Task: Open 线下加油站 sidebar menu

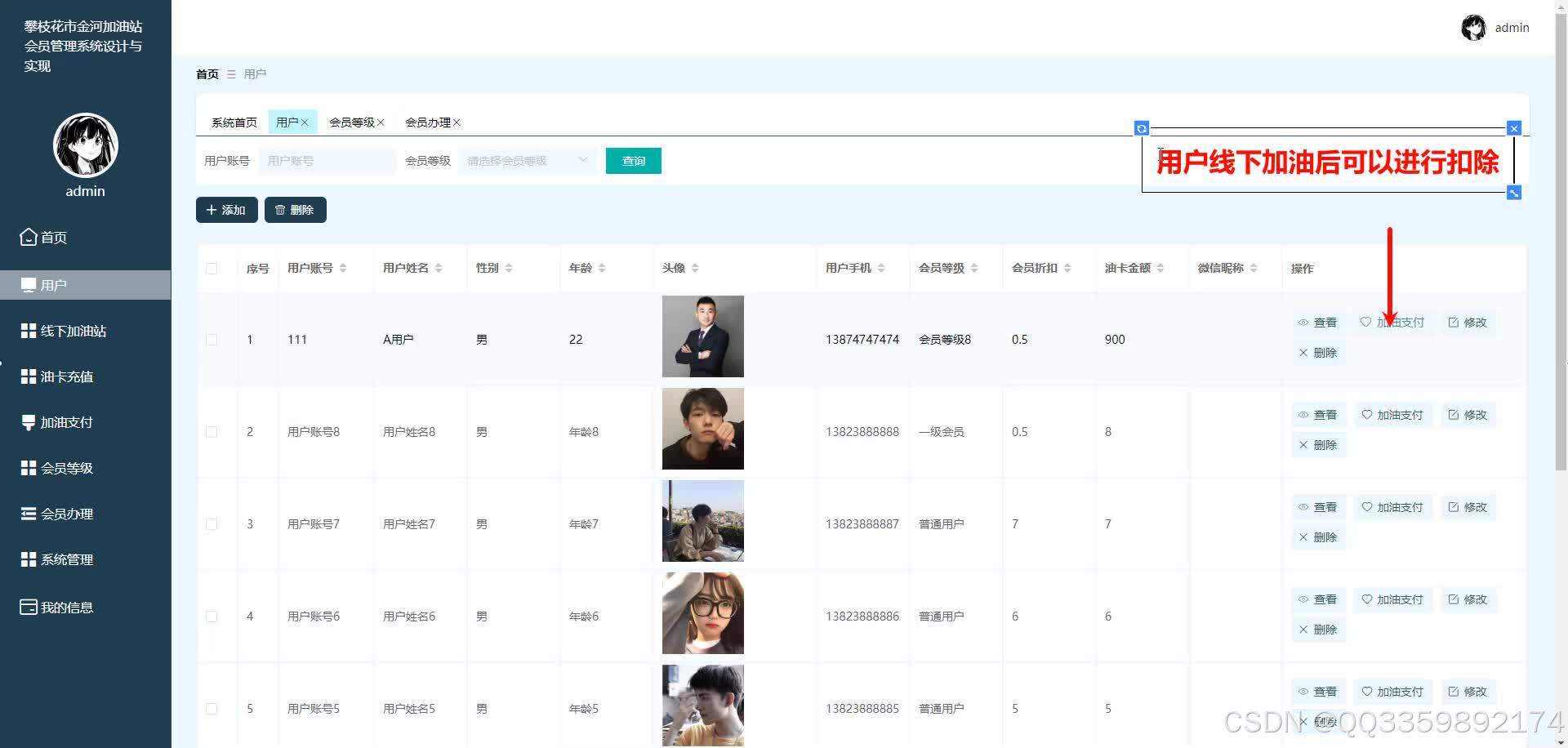Action: 64,331
